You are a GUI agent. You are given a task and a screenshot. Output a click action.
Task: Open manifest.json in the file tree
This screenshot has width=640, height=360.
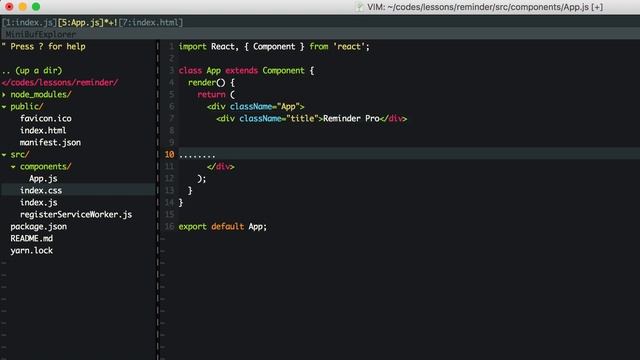50,142
